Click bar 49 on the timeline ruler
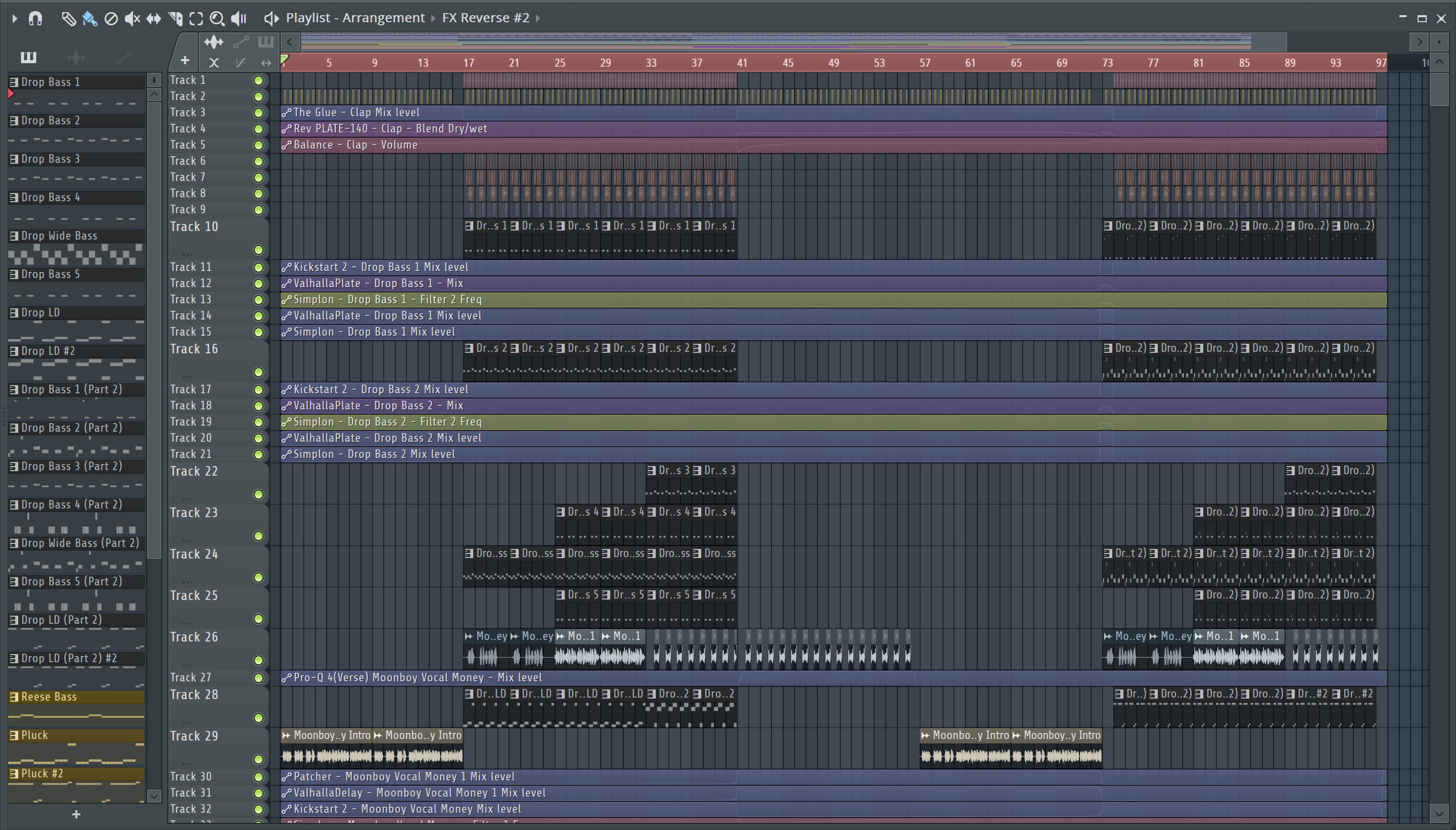 (834, 63)
